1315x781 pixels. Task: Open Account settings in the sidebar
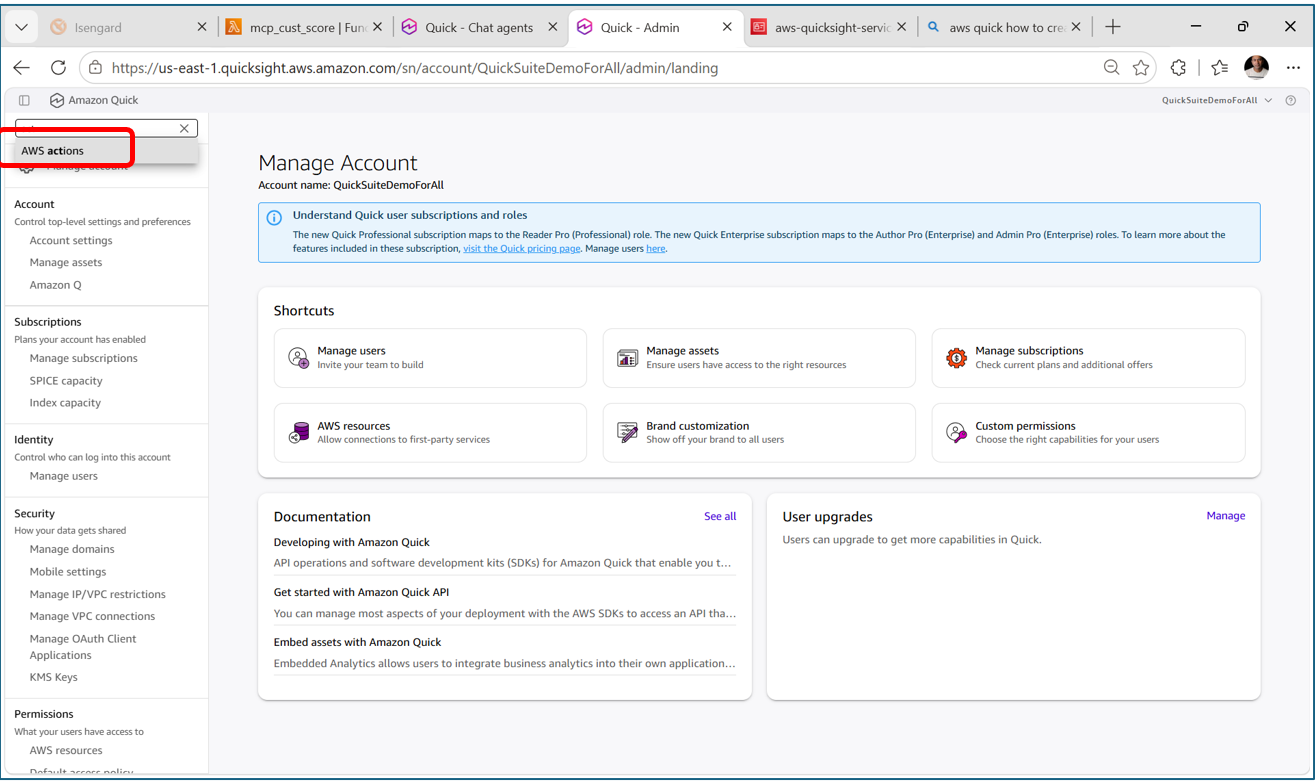click(71, 240)
